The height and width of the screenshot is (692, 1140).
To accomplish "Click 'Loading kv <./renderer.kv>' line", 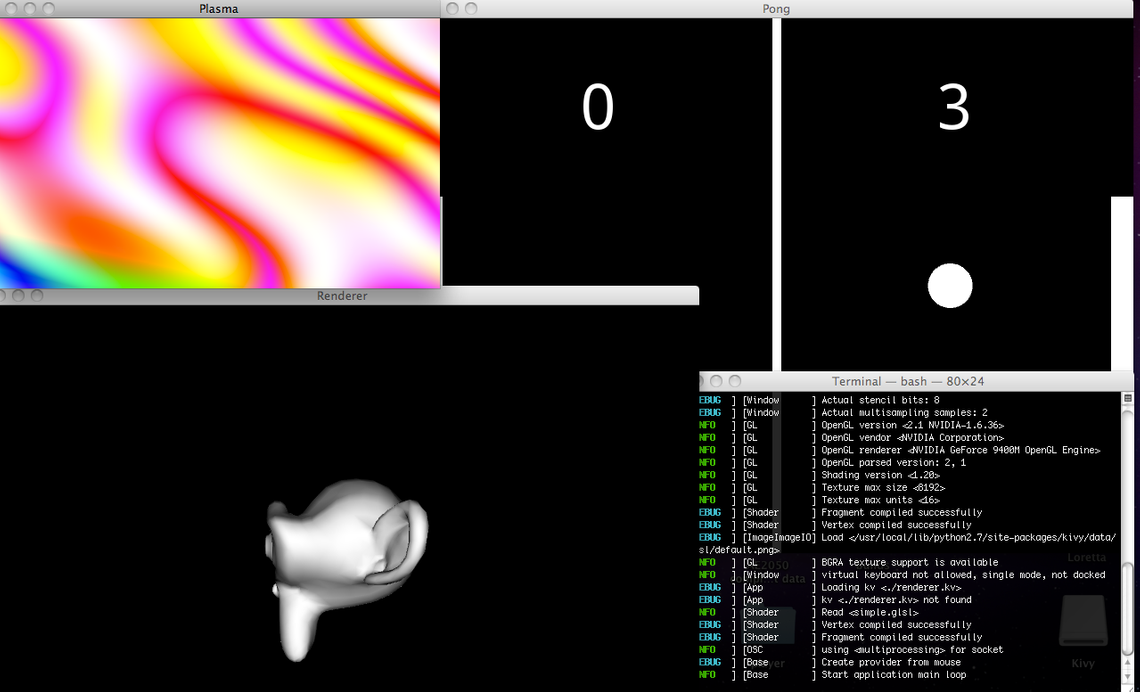I will 891,587.
